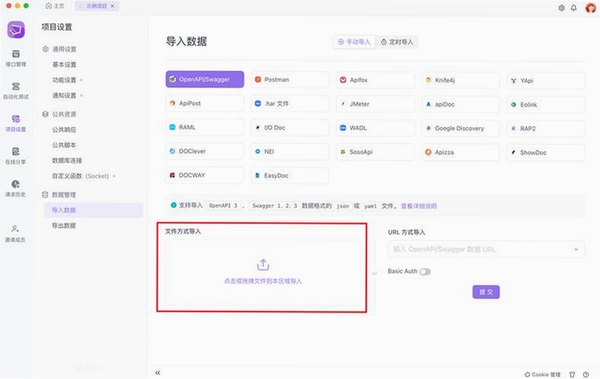Click the shirt theme icon
The image size is (600, 379).
(x=572, y=374)
